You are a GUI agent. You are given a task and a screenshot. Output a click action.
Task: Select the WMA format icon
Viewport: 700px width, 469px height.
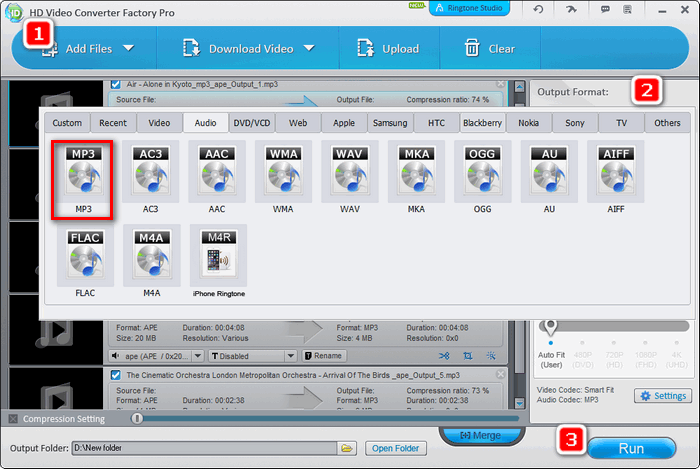point(283,172)
